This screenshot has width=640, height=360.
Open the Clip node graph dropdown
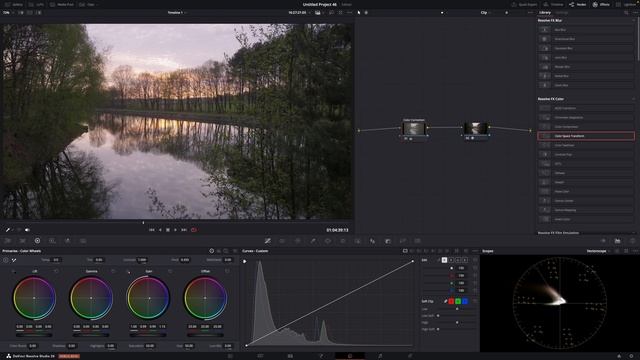click(486, 13)
